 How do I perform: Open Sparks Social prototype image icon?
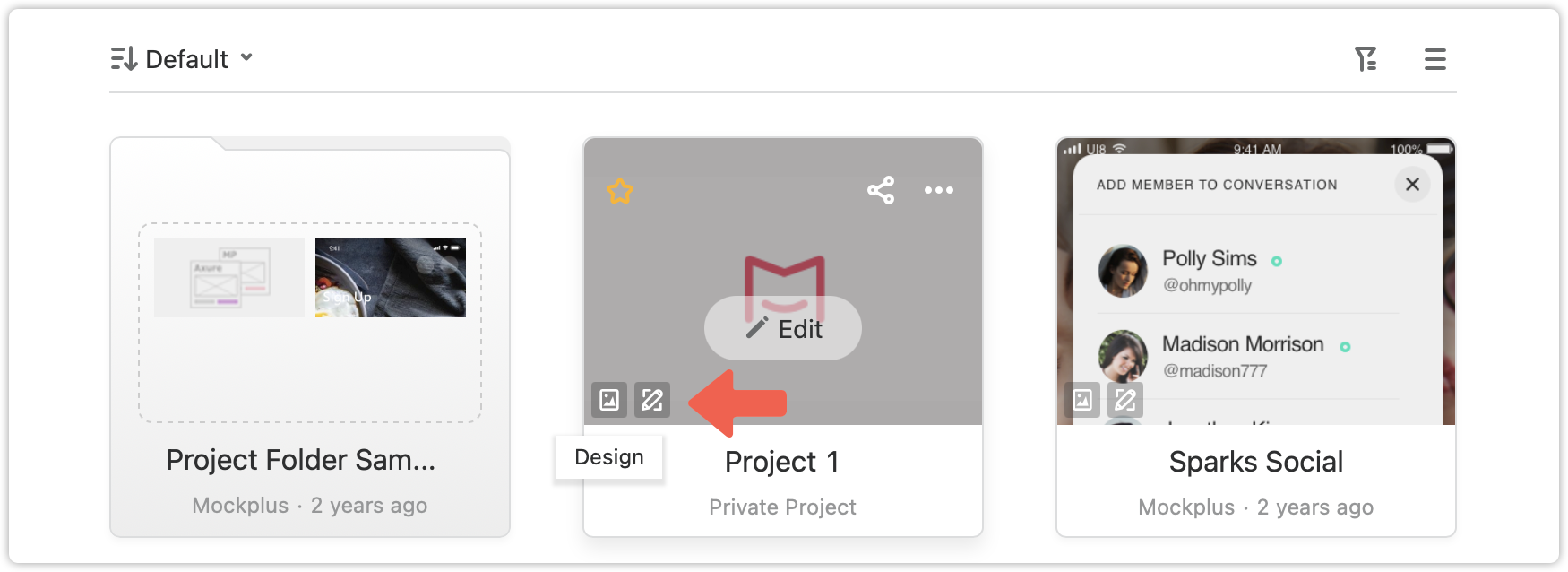1082,400
